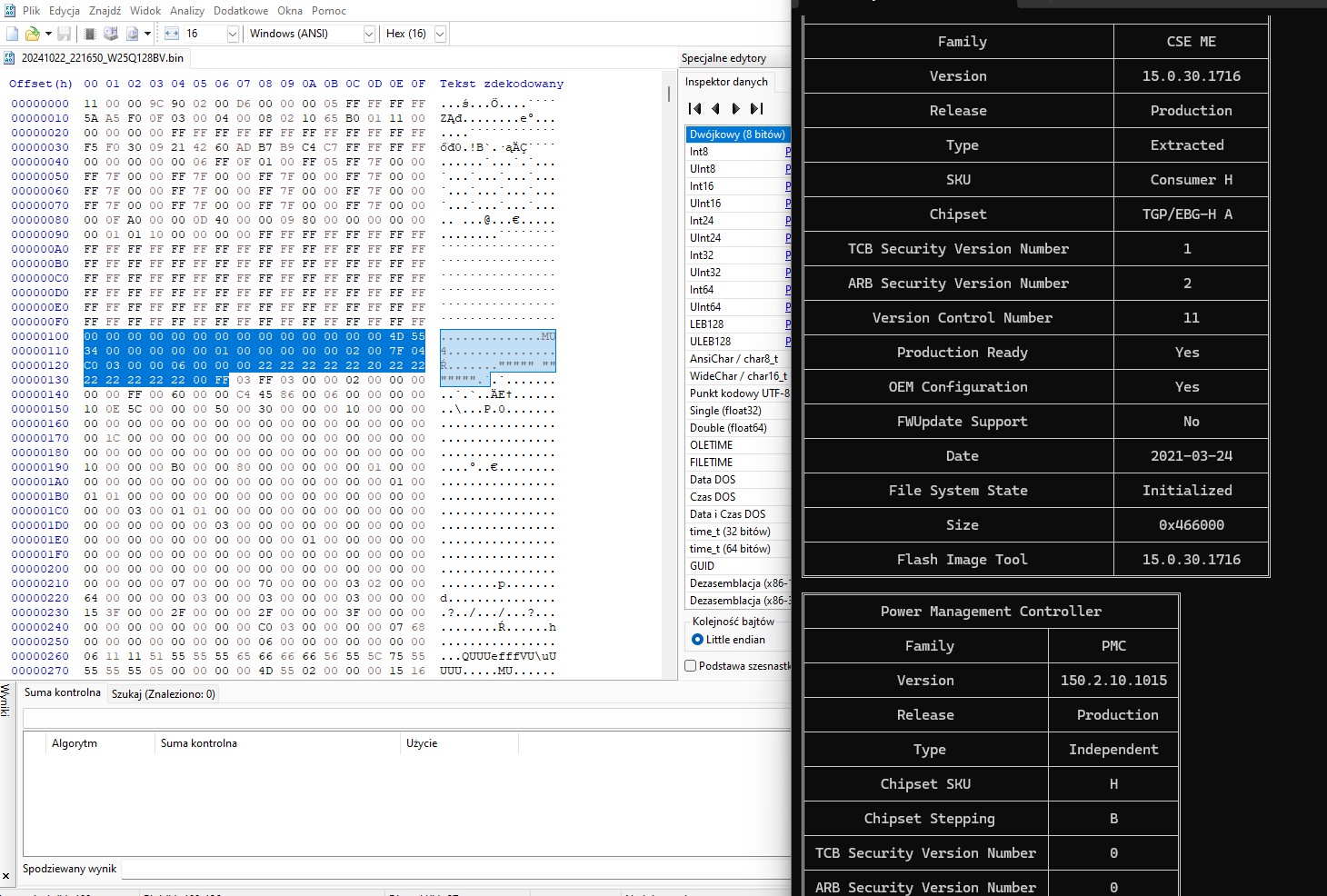Screen dimensions: 1327x896
Task: Enable the Podstawa szesnastkowa checkbox
Action: 691,666
